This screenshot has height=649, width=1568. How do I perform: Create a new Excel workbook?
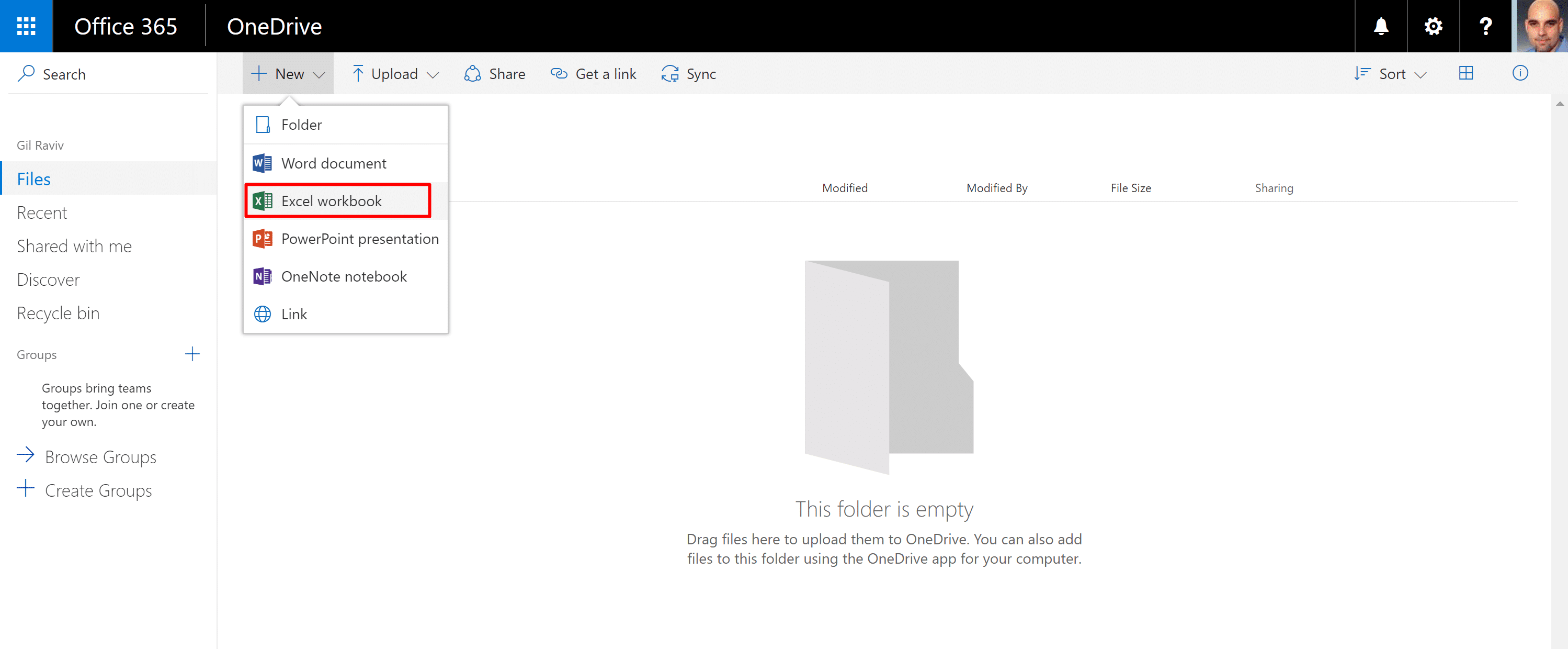pyautogui.click(x=331, y=201)
